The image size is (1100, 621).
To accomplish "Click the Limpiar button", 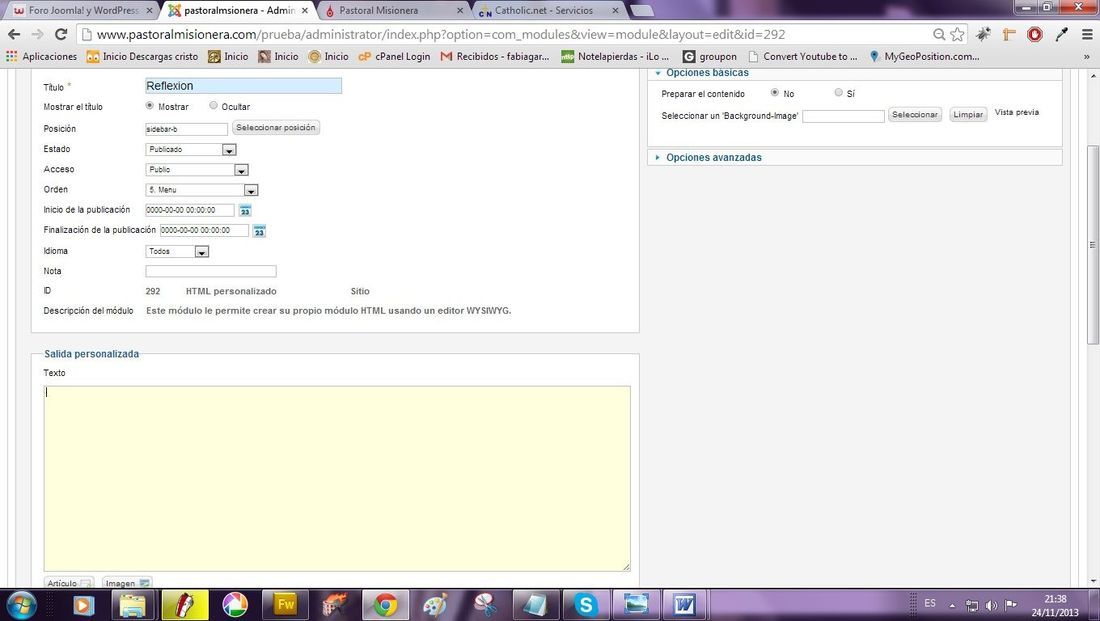I will pyautogui.click(x=968, y=114).
